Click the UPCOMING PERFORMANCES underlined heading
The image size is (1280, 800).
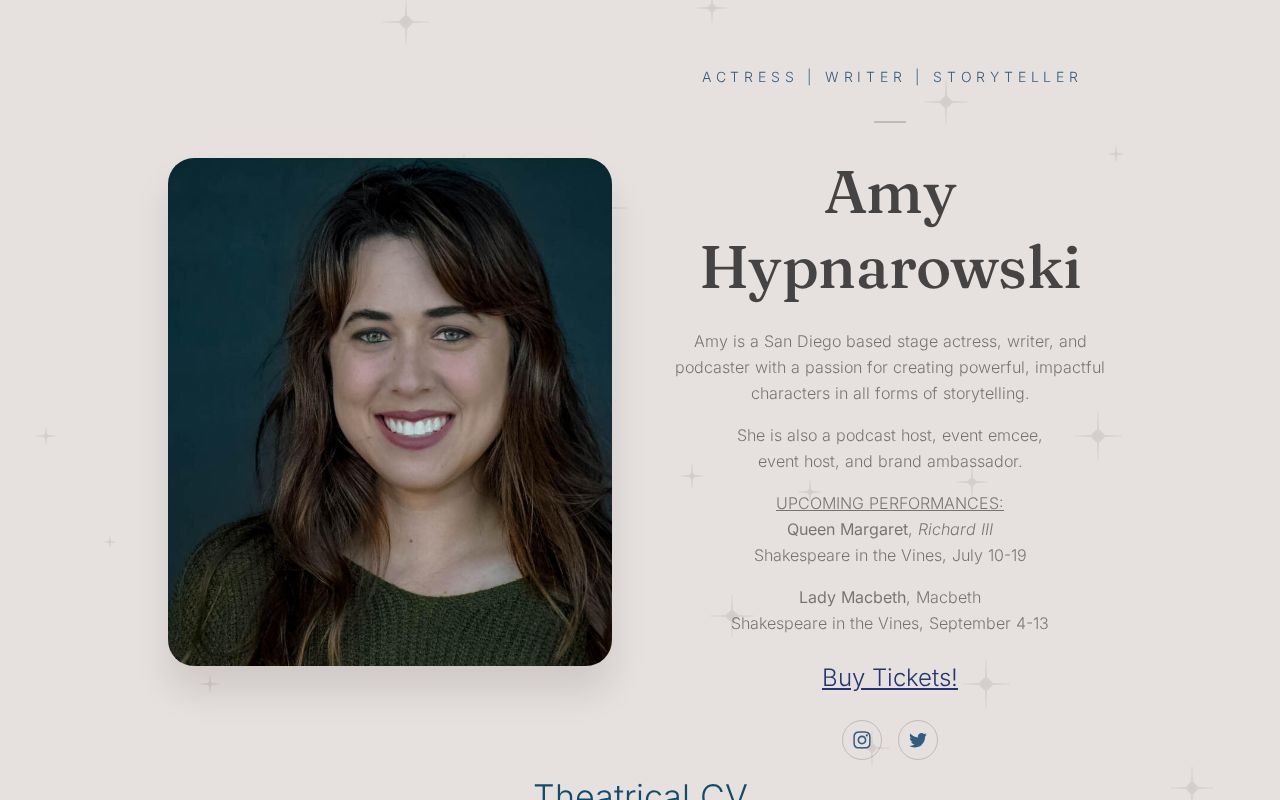pos(889,503)
